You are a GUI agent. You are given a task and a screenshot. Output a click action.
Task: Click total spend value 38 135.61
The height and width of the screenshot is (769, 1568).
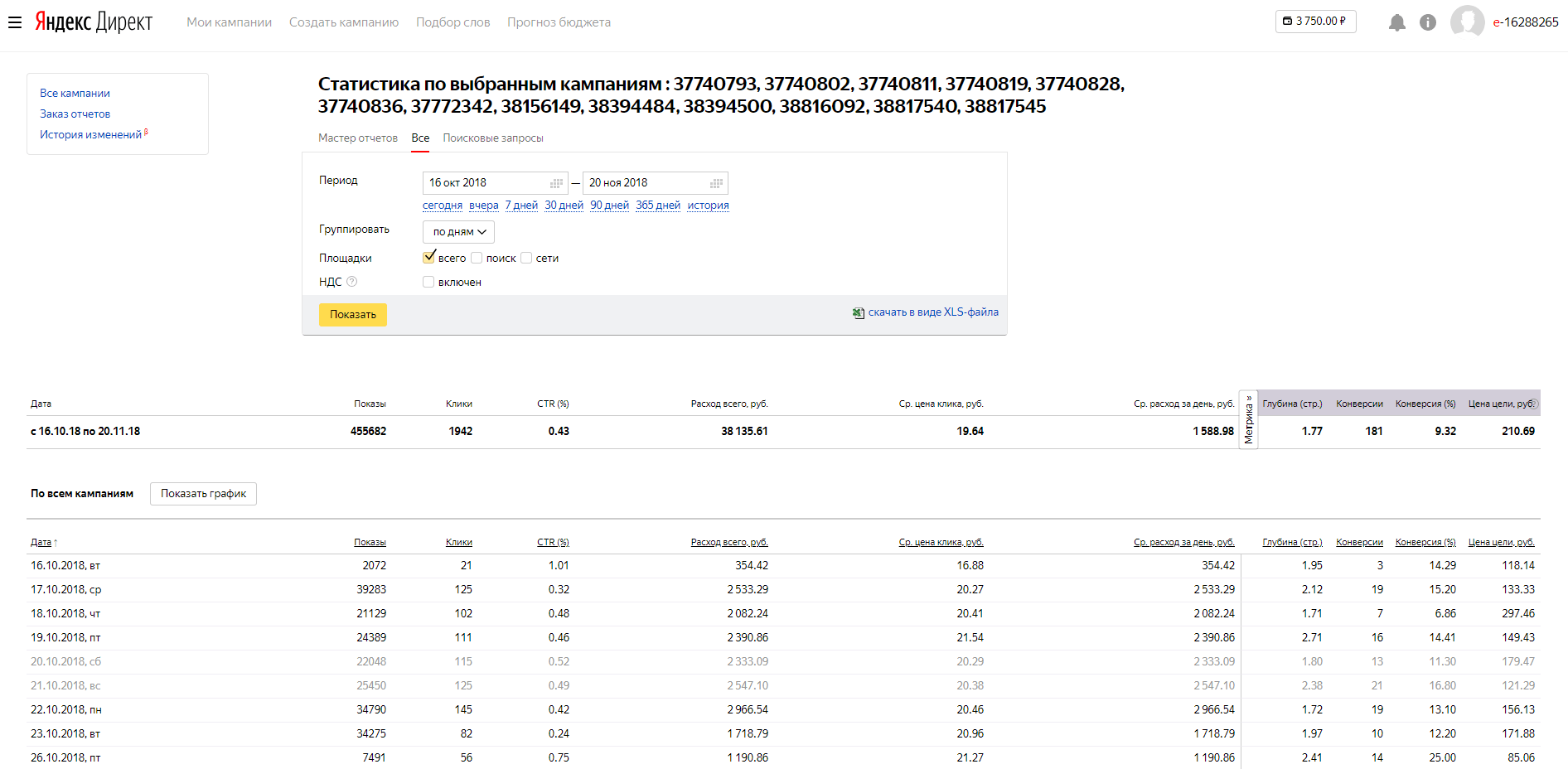pyautogui.click(x=744, y=432)
